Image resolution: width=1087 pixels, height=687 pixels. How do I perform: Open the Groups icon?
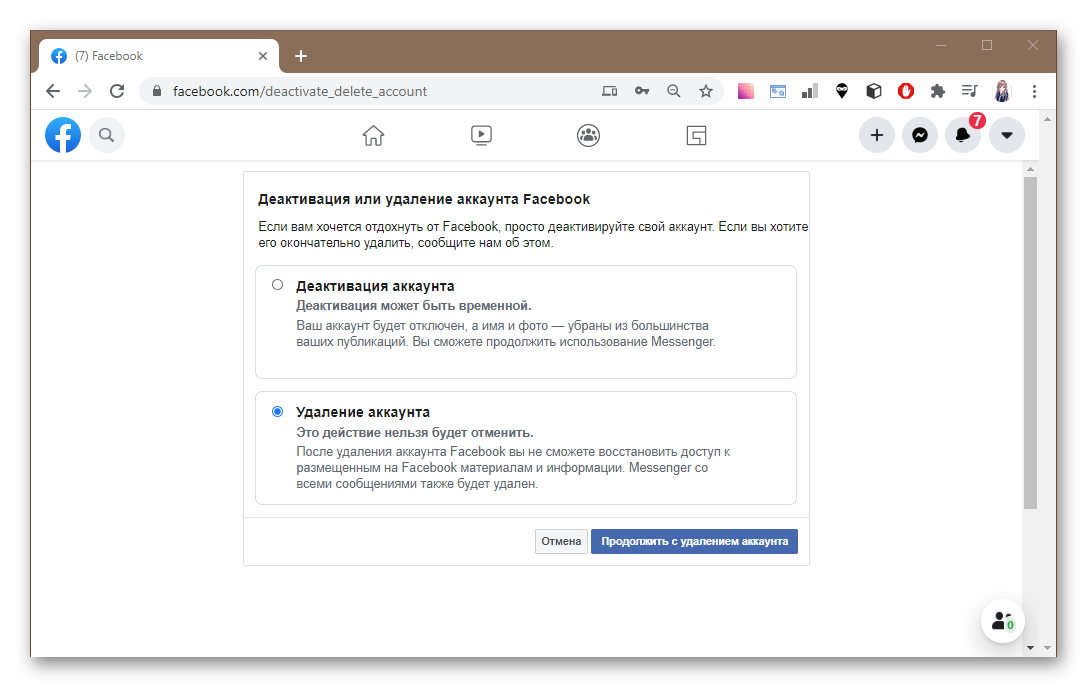pyautogui.click(x=589, y=135)
